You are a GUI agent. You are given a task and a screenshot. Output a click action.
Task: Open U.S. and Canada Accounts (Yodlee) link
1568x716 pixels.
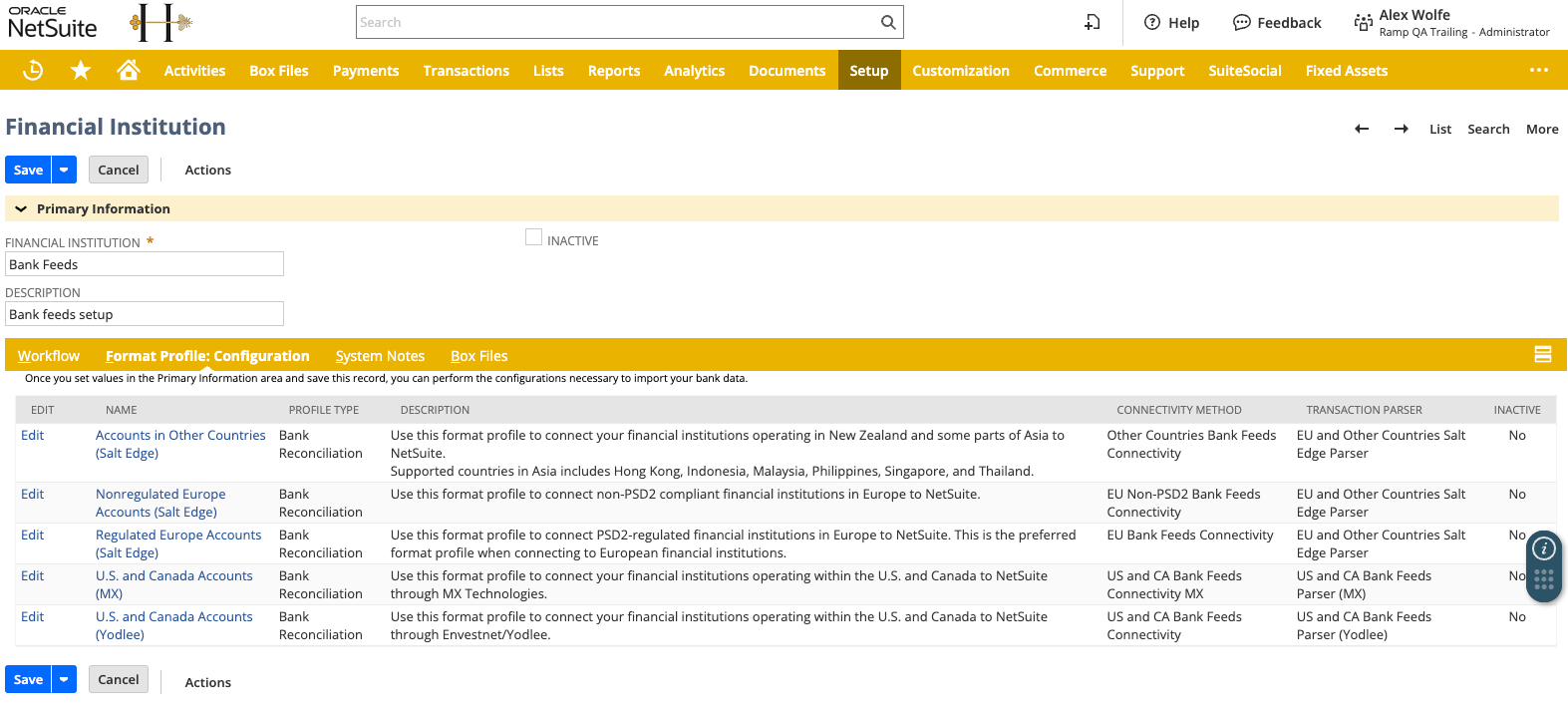(x=174, y=625)
